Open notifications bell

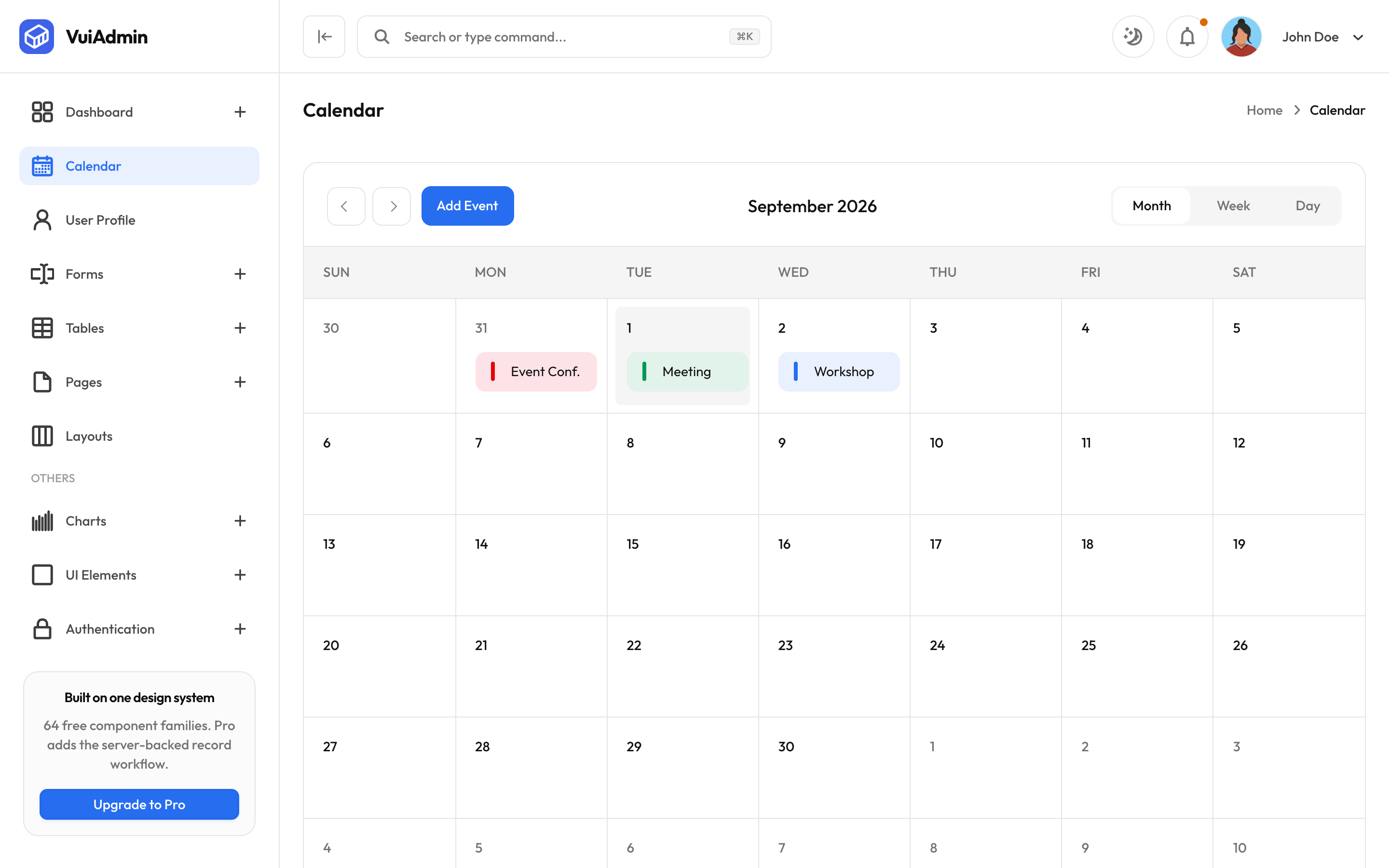tap(1187, 37)
